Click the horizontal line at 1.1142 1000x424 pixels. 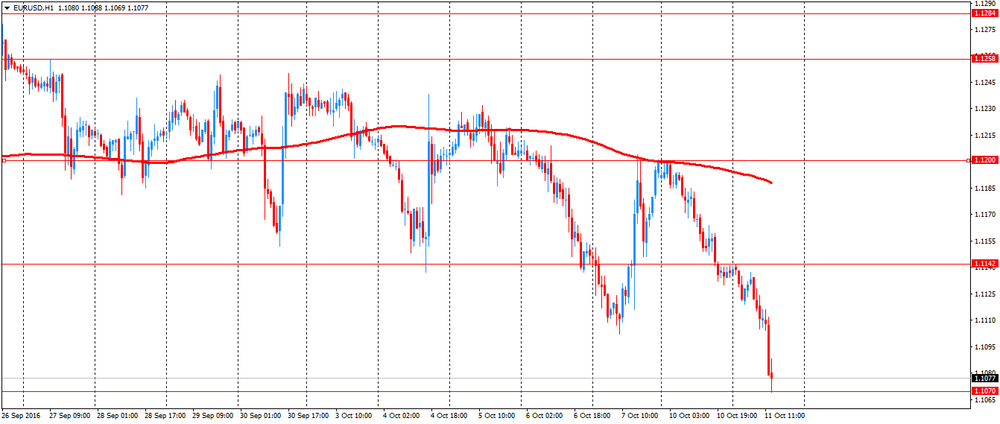click(x=485, y=263)
